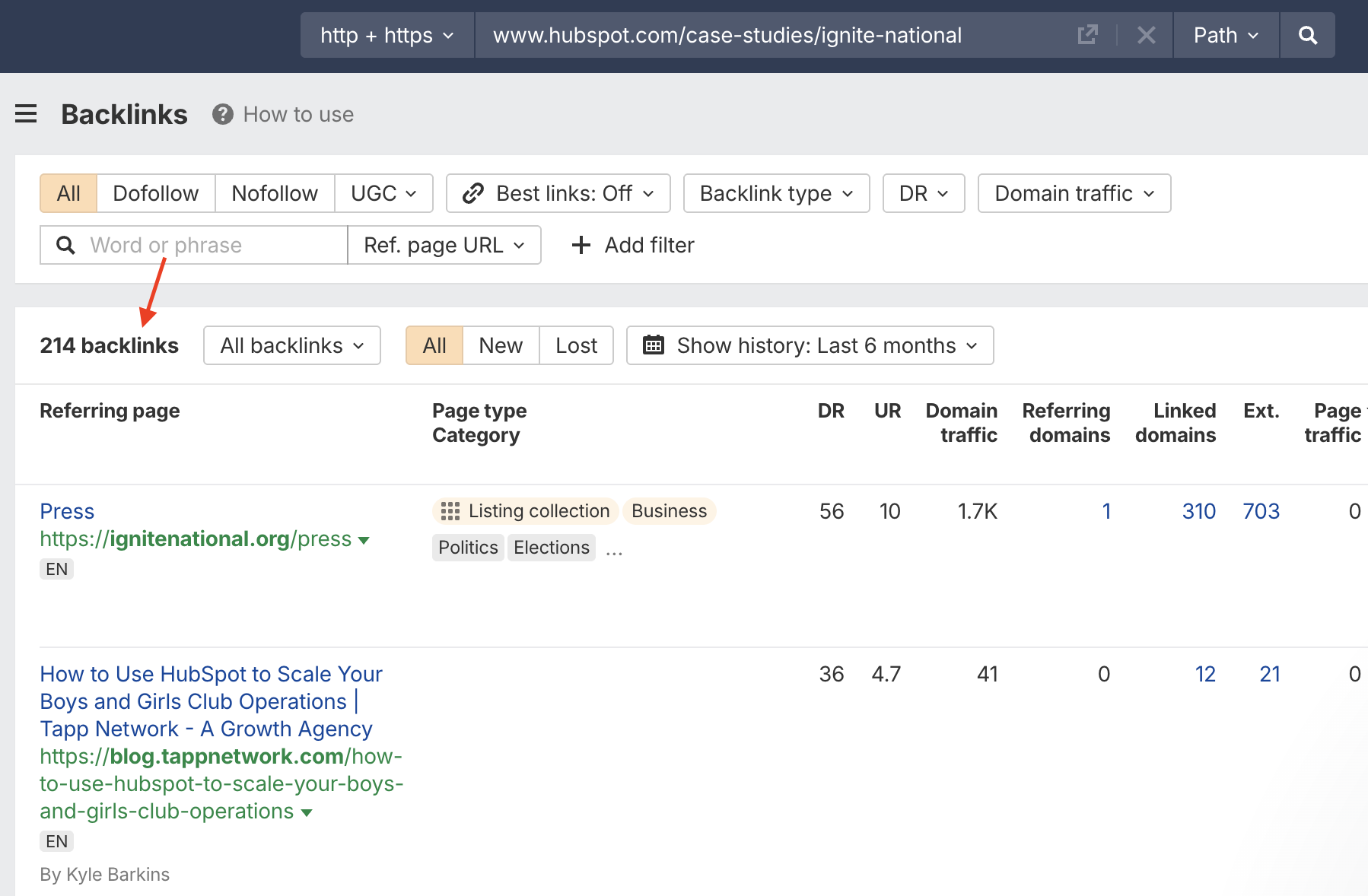Screen dimensions: 1368x896
Task: Show more categories via the ellipsis
Action: [614, 552]
